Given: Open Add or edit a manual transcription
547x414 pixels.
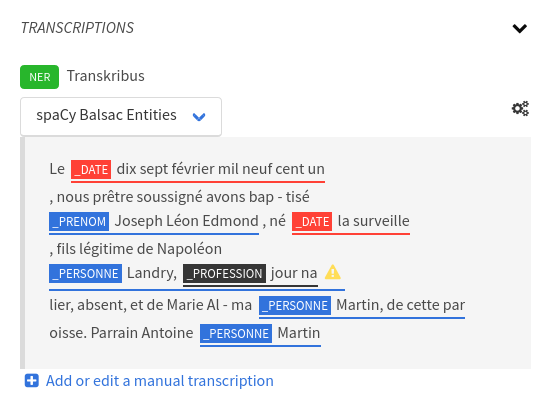Looking at the screenshot, I should [x=160, y=381].
